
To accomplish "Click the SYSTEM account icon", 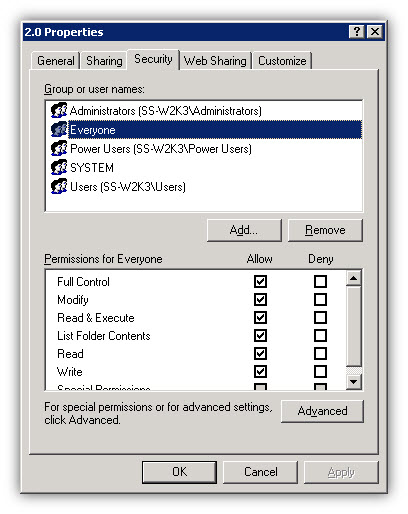I will pos(59,168).
